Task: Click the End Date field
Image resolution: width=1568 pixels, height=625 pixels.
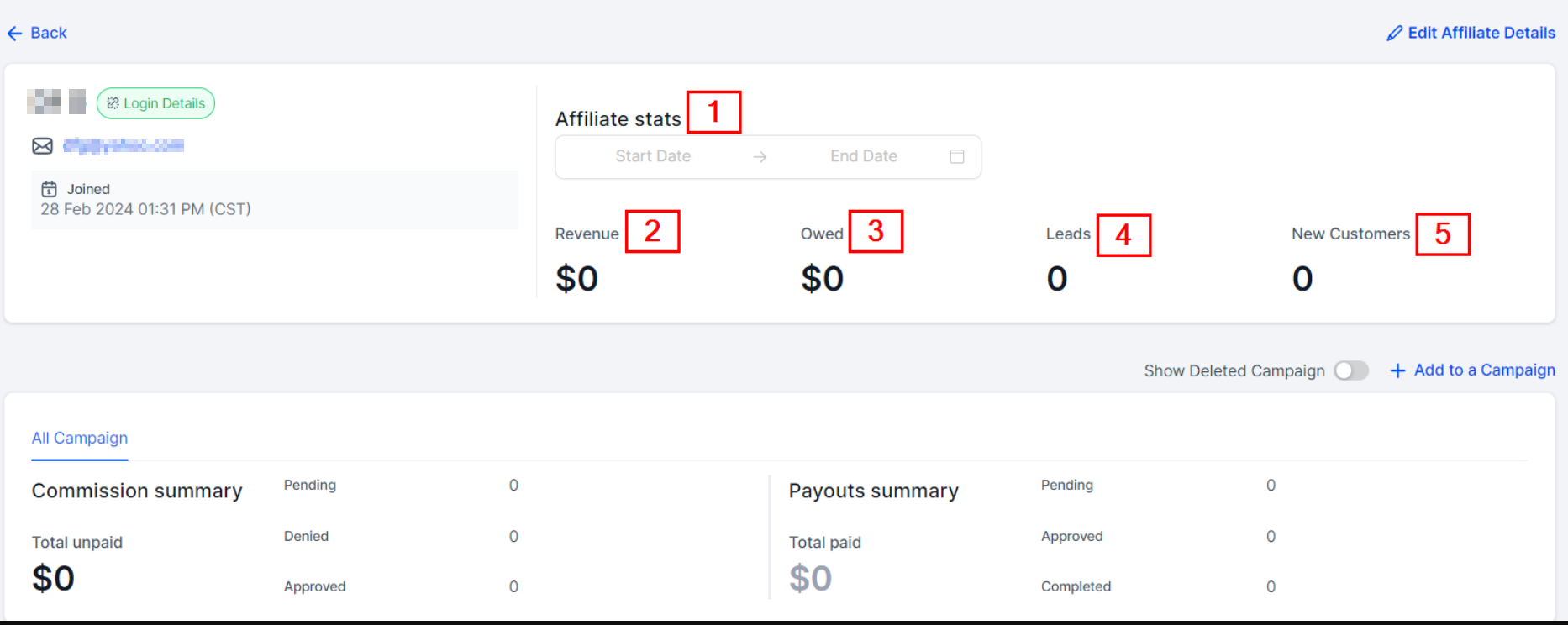Action: [863, 156]
